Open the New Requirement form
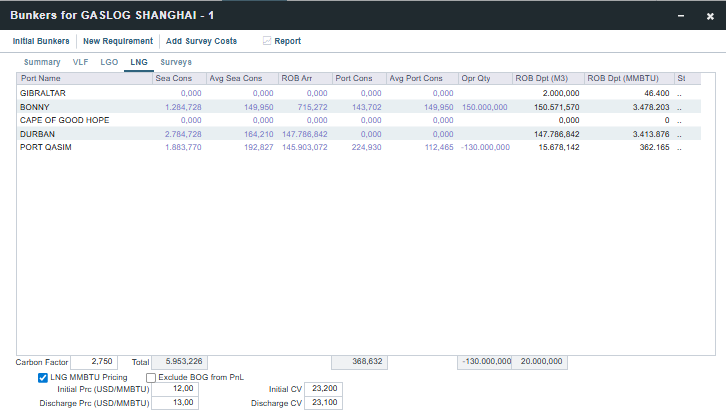Screen dimensions: 726x417 coord(118,41)
